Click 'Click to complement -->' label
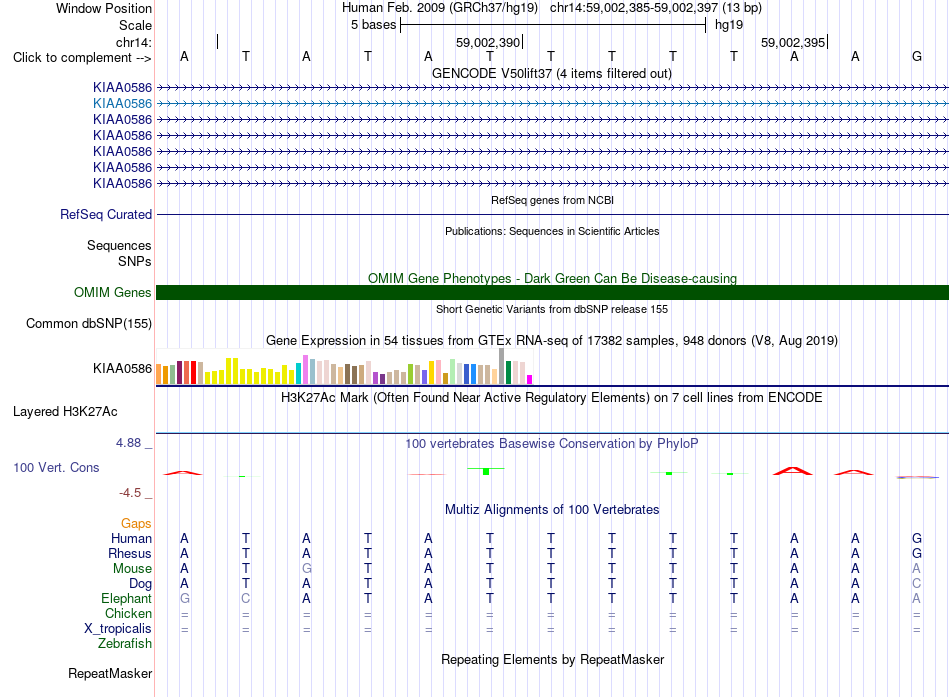950x697 pixels. pyautogui.click(x=82, y=58)
